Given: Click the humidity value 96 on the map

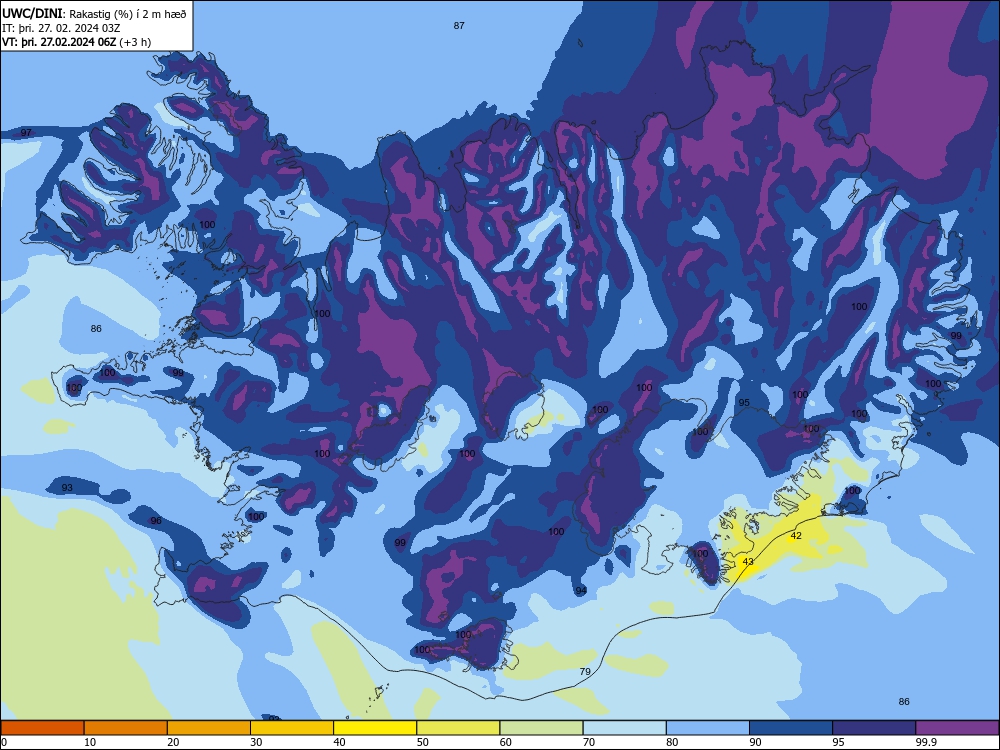Looking at the screenshot, I should tap(156, 520).
